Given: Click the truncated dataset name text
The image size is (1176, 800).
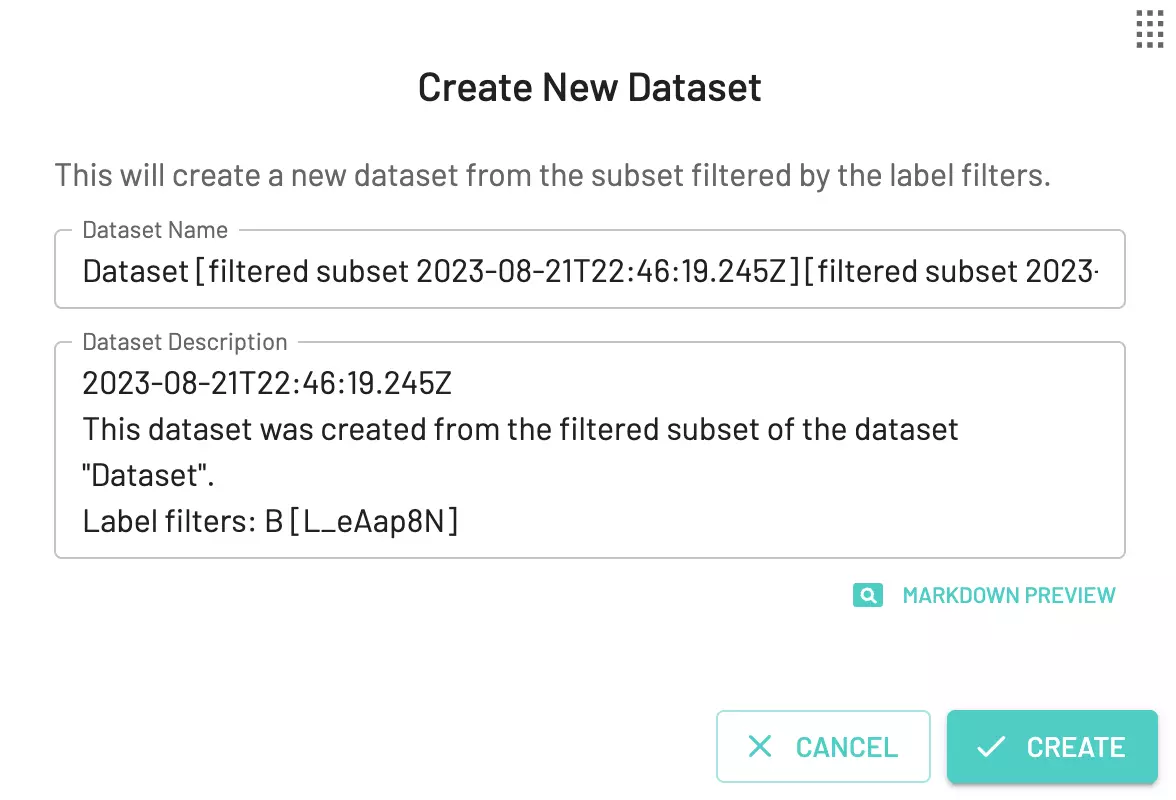Looking at the screenshot, I should click(589, 270).
